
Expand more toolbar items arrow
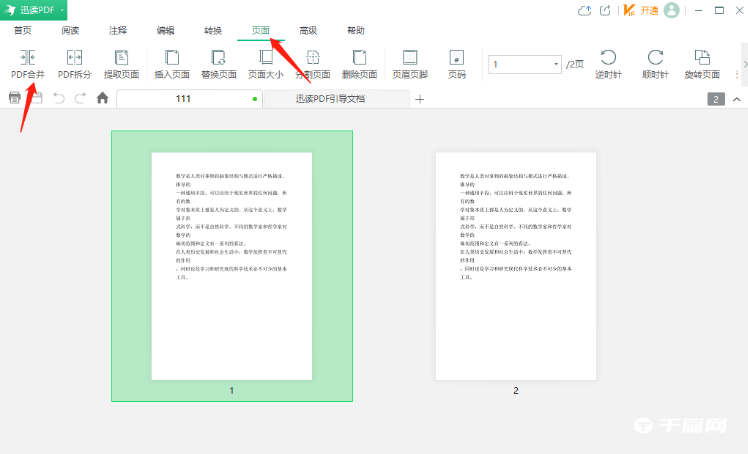pyautogui.click(x=745, y=64)
